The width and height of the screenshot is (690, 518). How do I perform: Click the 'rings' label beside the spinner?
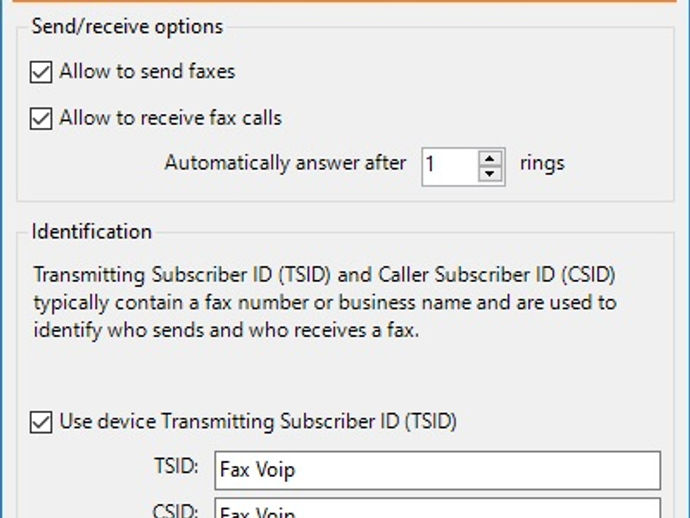point(542,163)
